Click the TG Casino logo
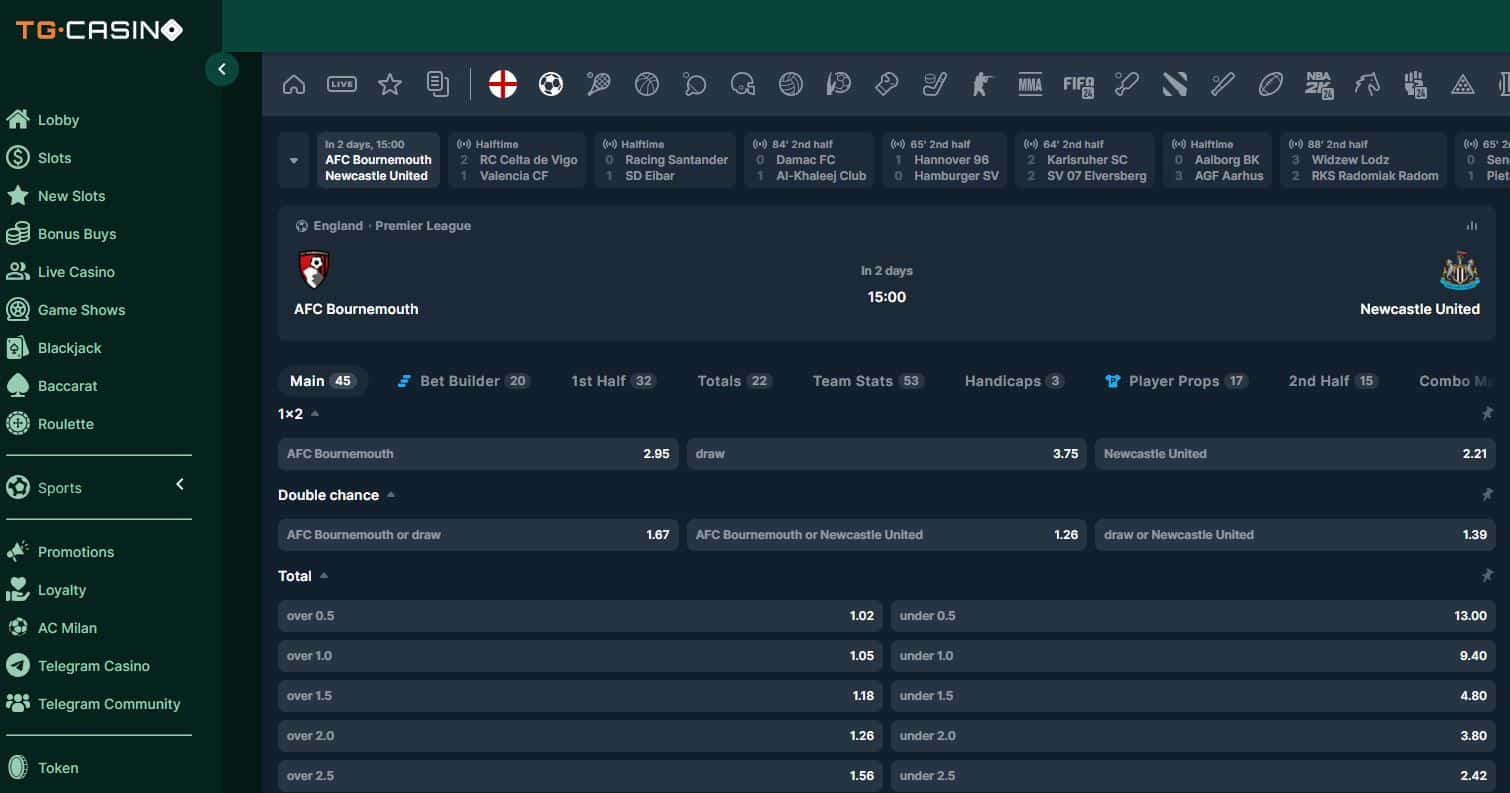Screen dimensions: 1510x793 click(99, 30)
